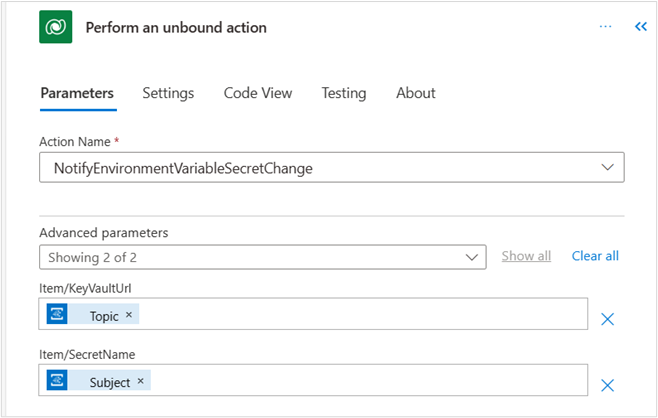
Task: Switch to the Testing tab
Action: pyautogui.click(x=344, y=93)
